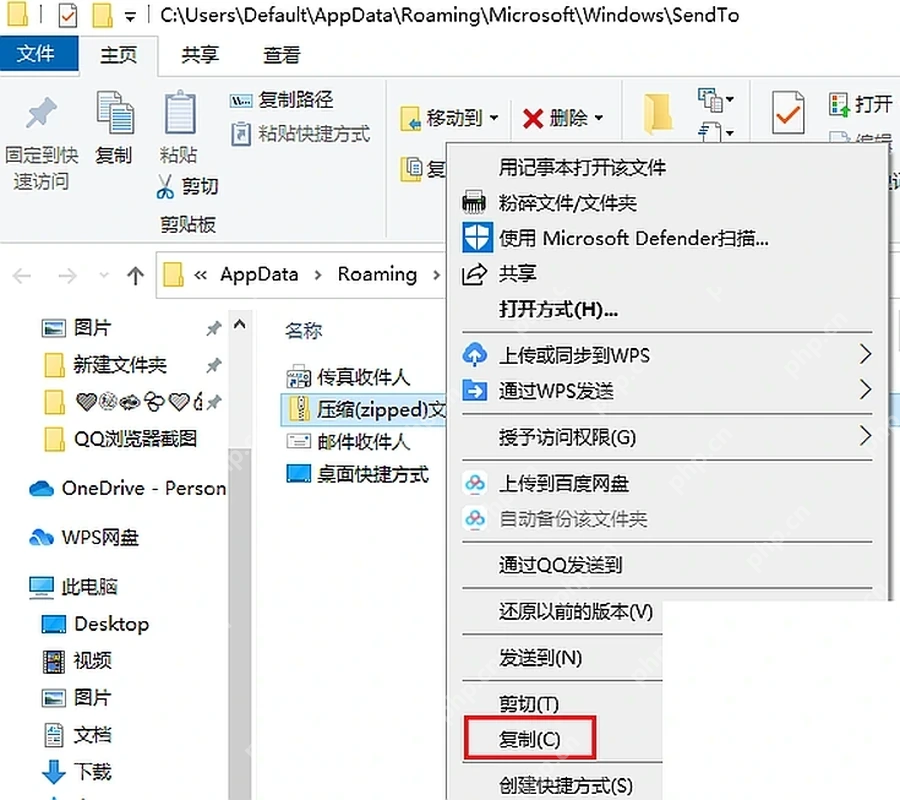The height and width of the screenshot is (800, 900).
Task: Select the 传真收件人 file
Action: click(x=348, y=377)
